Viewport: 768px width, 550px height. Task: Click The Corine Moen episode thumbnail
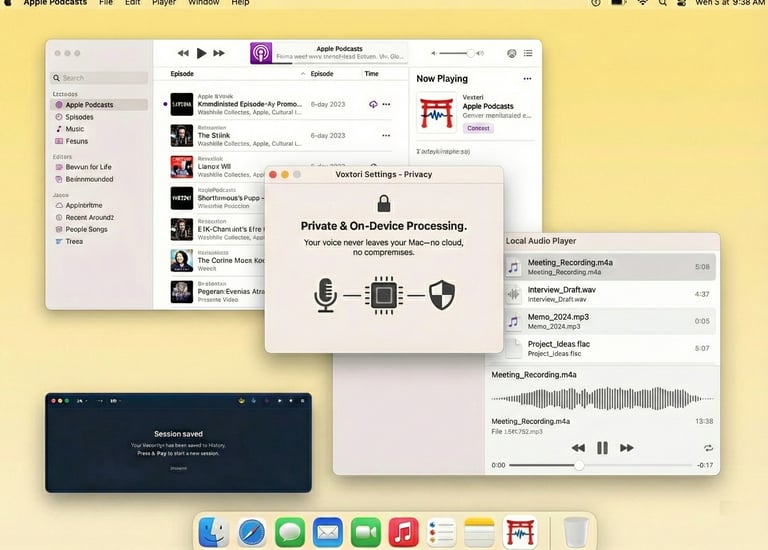point(182,261)
